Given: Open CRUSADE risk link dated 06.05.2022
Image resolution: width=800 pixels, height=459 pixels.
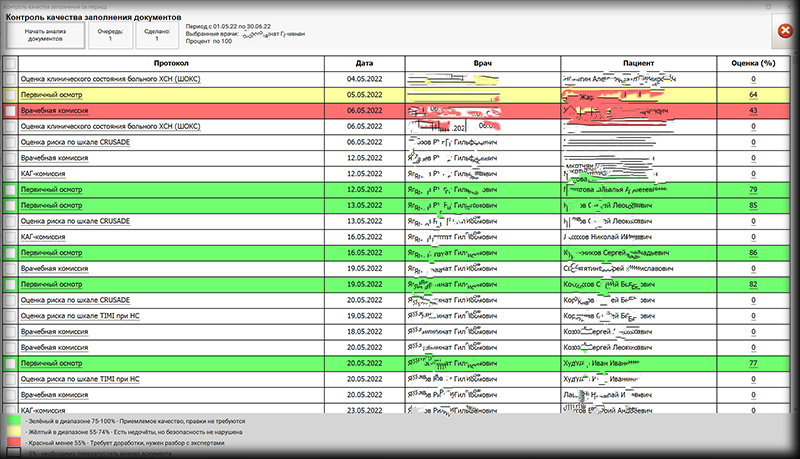Looking at the screenshot, I should tap(75, 142).
